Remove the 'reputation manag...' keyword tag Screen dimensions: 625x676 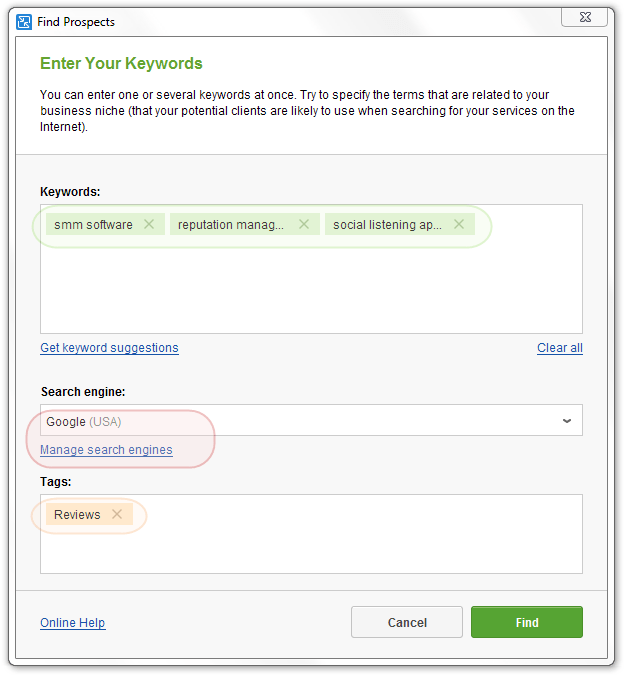point(304,224)
